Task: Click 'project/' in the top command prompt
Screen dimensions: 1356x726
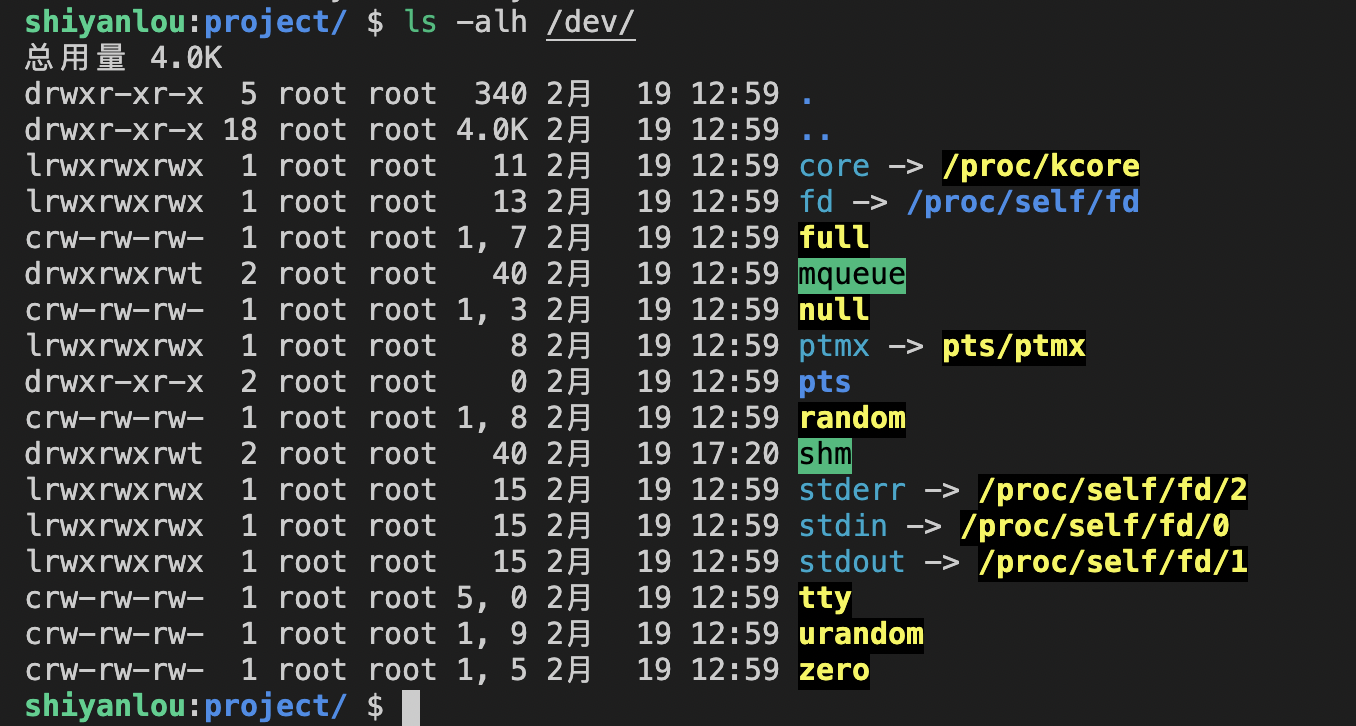Action: (277, 22)
